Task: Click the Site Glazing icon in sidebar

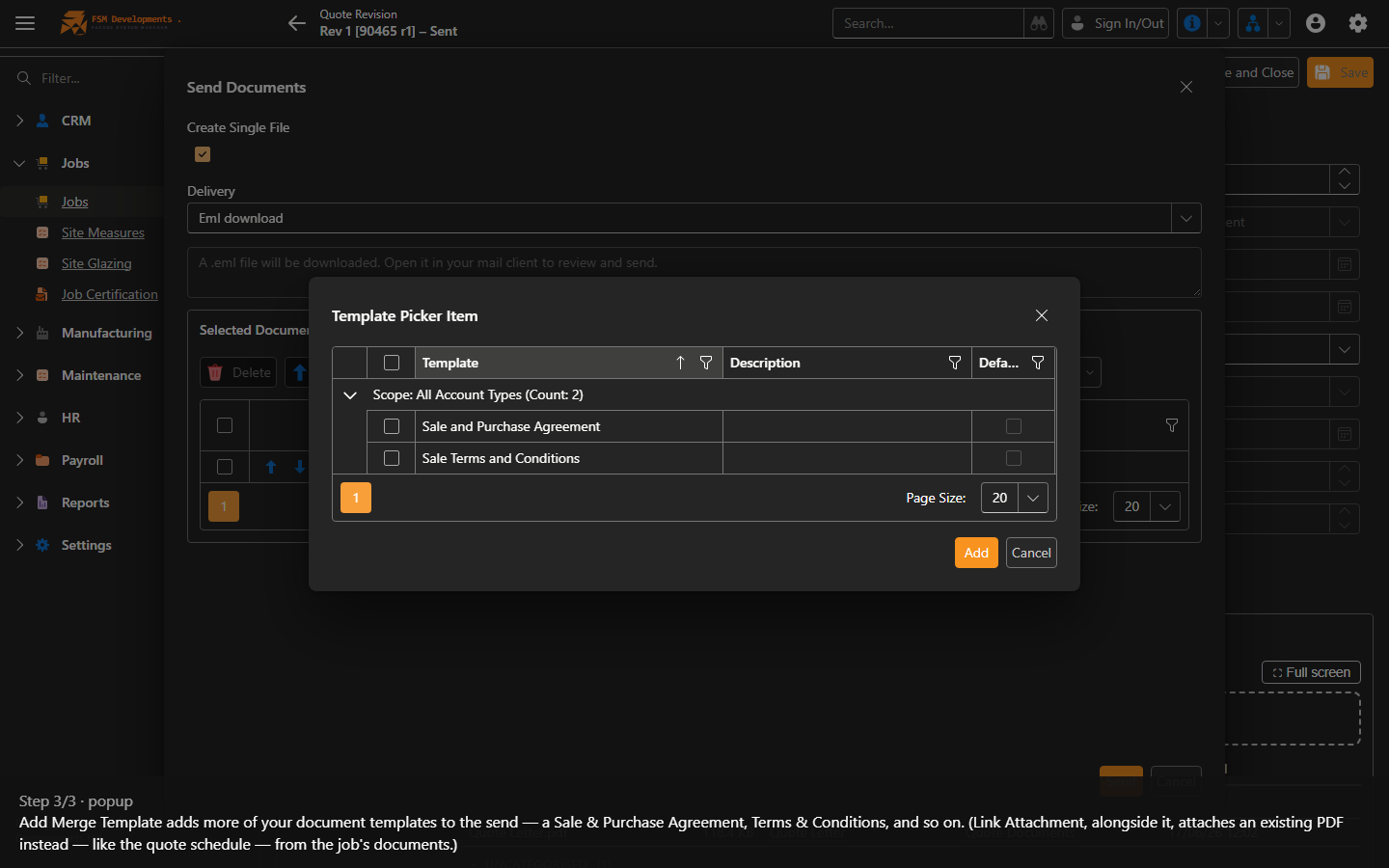Action: 42,263
